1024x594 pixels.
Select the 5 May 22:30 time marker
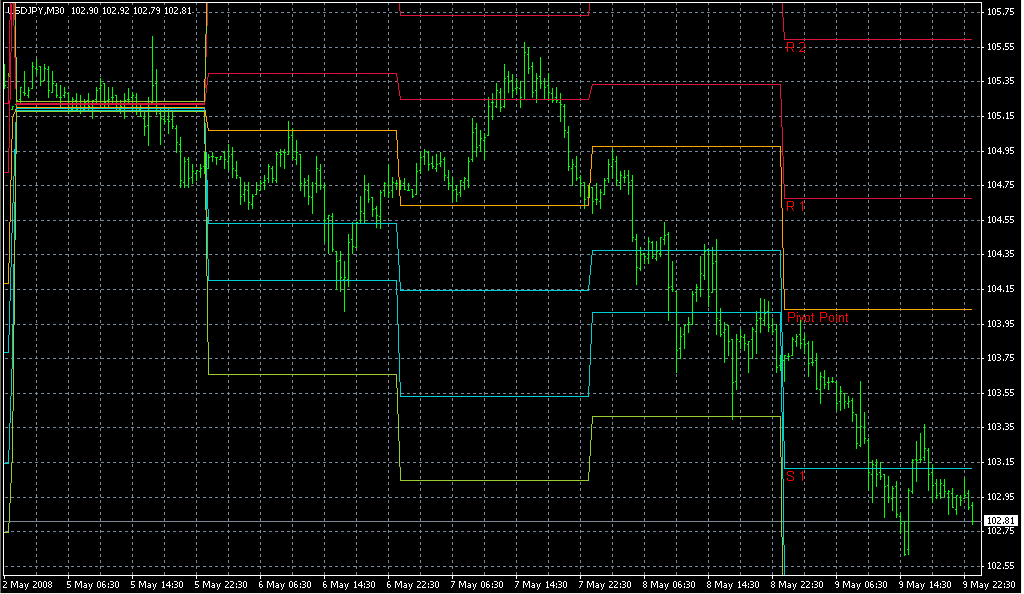click(x=221, y=584)
